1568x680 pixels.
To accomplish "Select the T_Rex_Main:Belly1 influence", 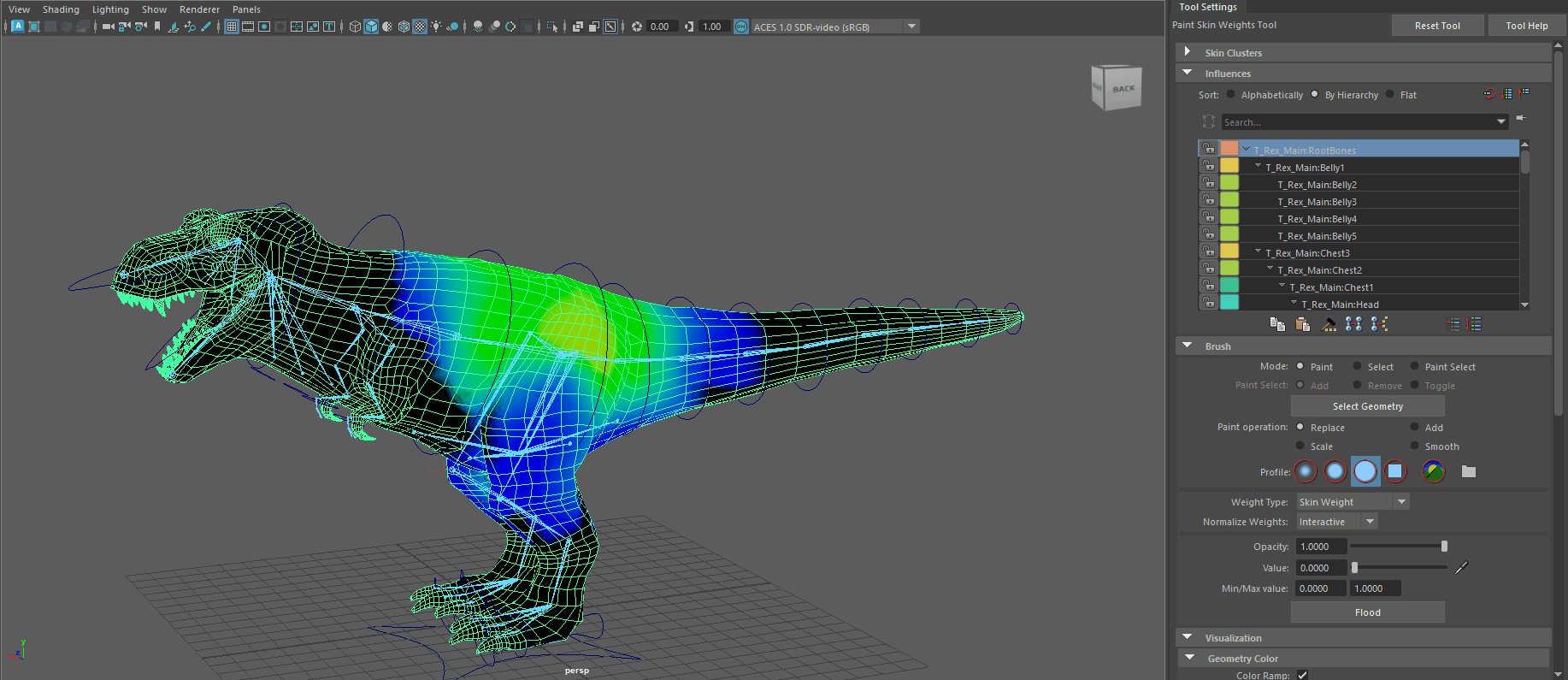I will 1305,168.
